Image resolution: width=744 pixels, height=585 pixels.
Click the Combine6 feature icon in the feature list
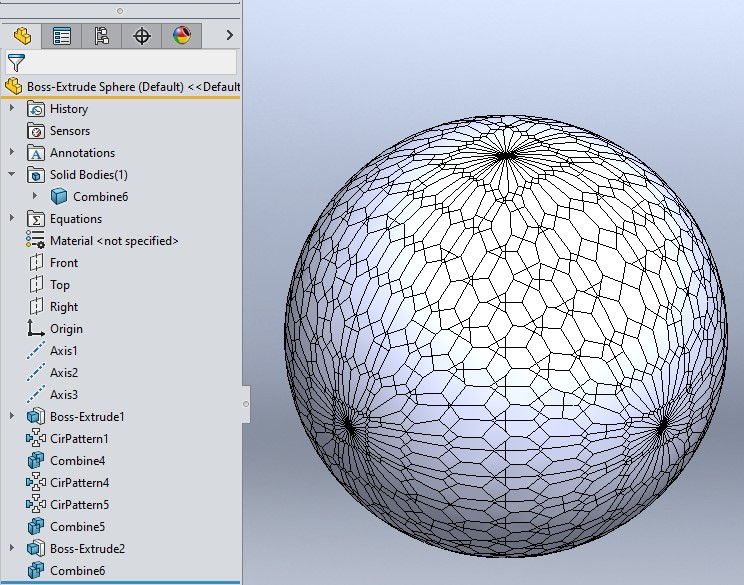click(x=36, y=570)
